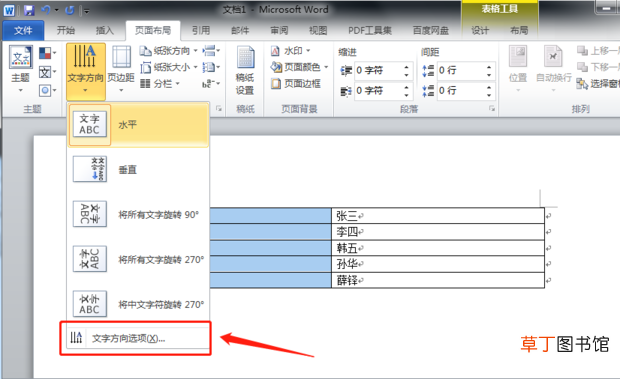Undo the last action
620x379 pixels.
coord(46,10)
